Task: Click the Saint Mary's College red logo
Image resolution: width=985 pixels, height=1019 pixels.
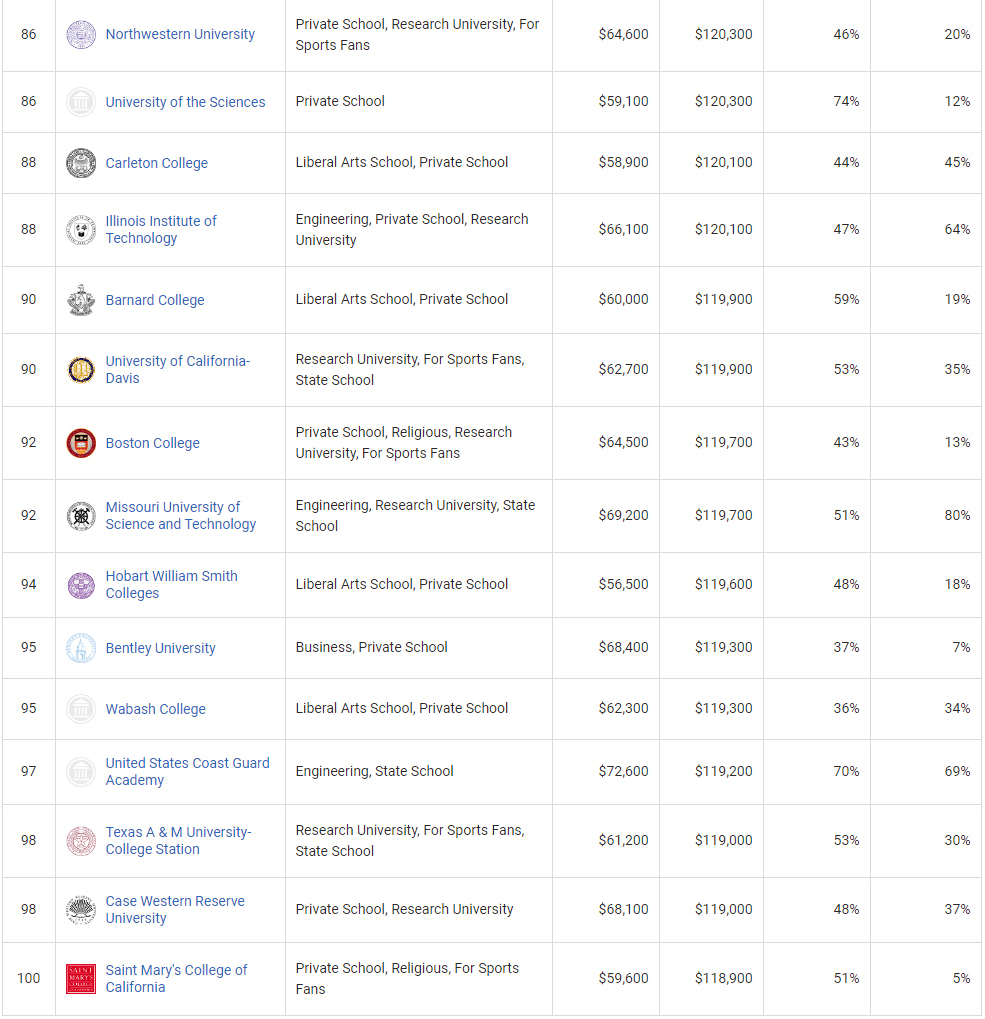Action: pos(81,979)
